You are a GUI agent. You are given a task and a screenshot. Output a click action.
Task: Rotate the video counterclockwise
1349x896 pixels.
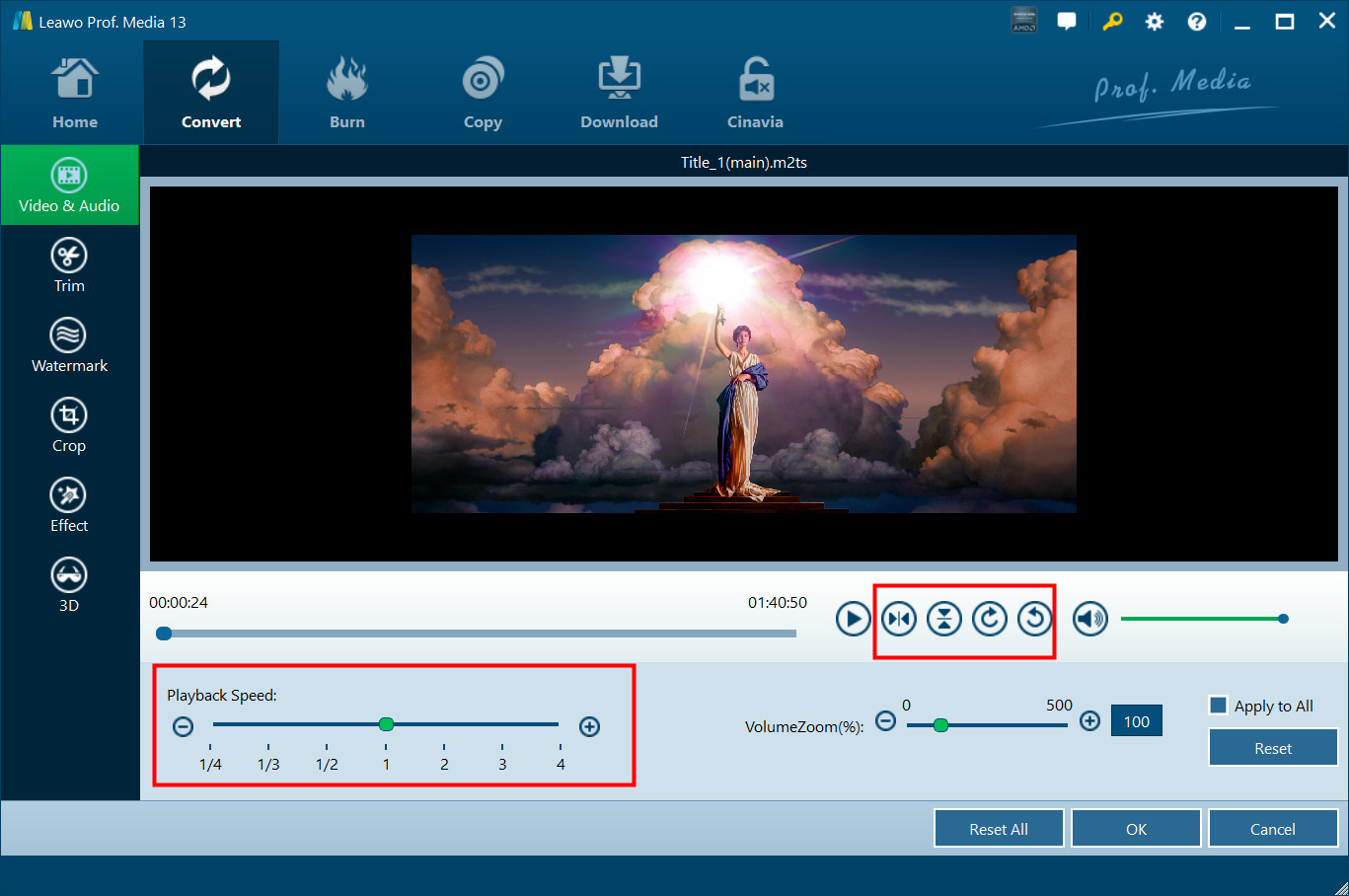pyautogui.click(x=1035, y=619)
